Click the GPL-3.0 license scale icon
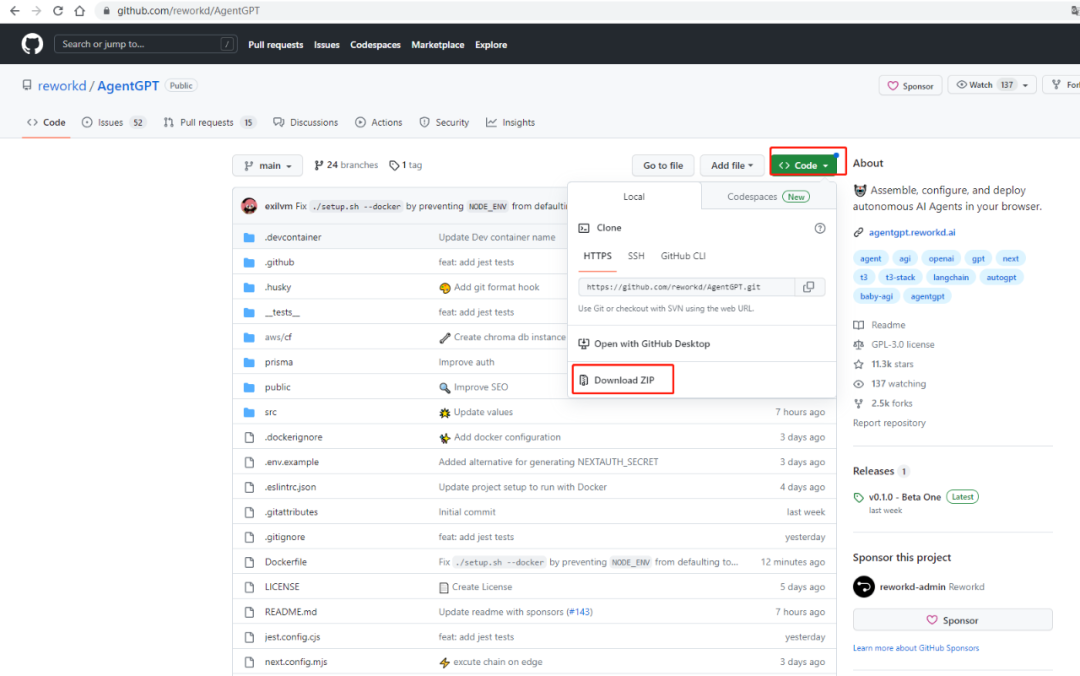The image size is (1080, 676). [858, 345]
